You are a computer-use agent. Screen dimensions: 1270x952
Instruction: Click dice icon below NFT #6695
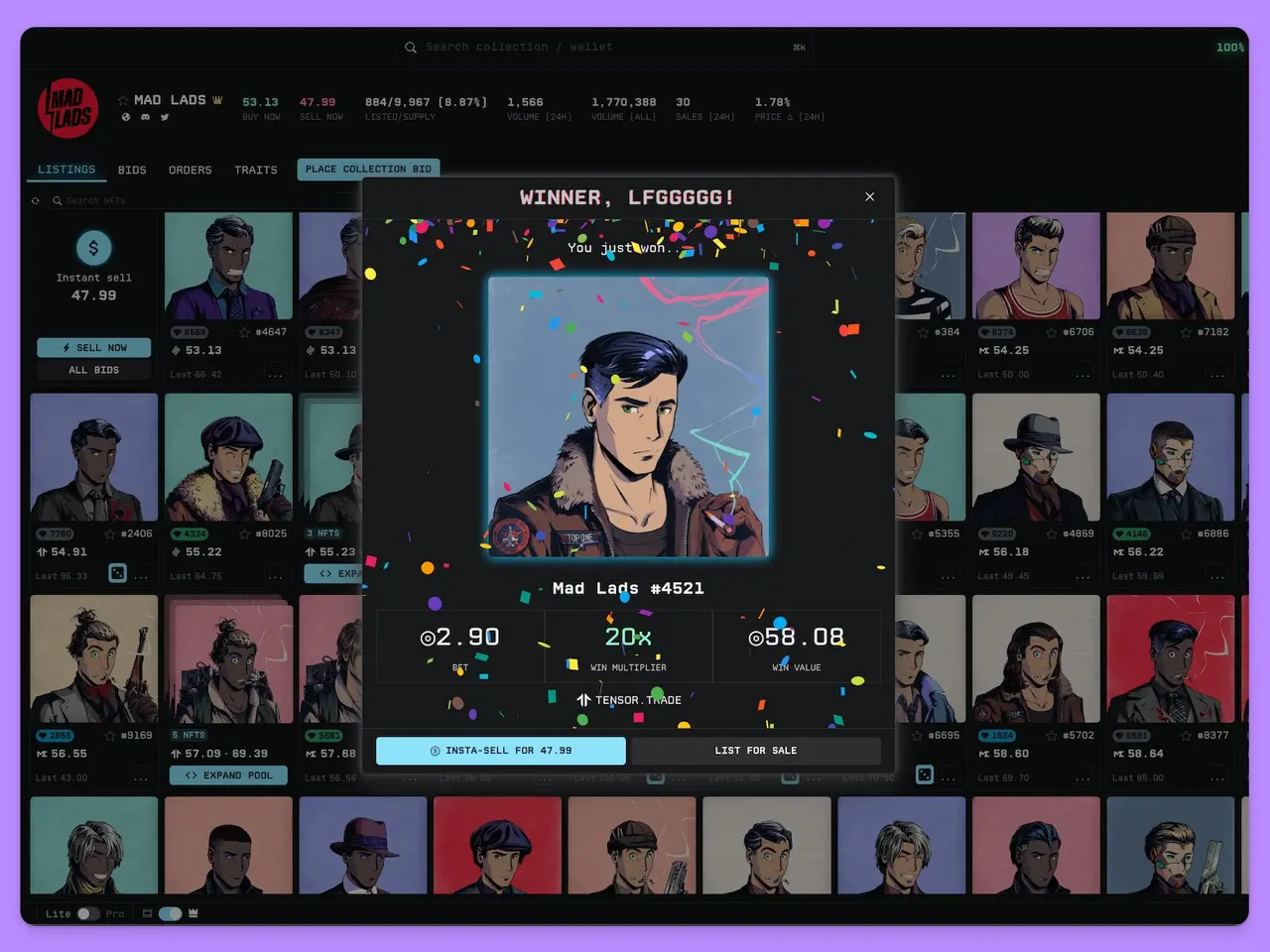(x=925, y=774)
